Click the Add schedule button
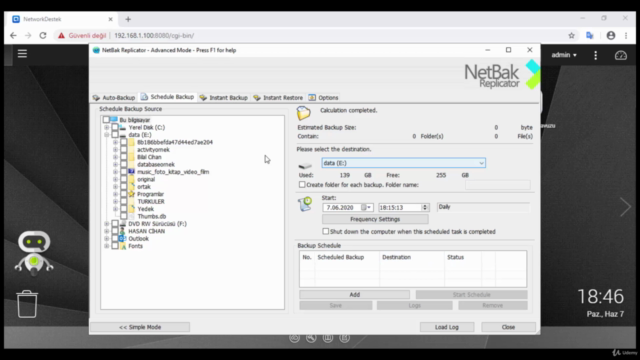640x360 pixels. click(x=354, y=295)
